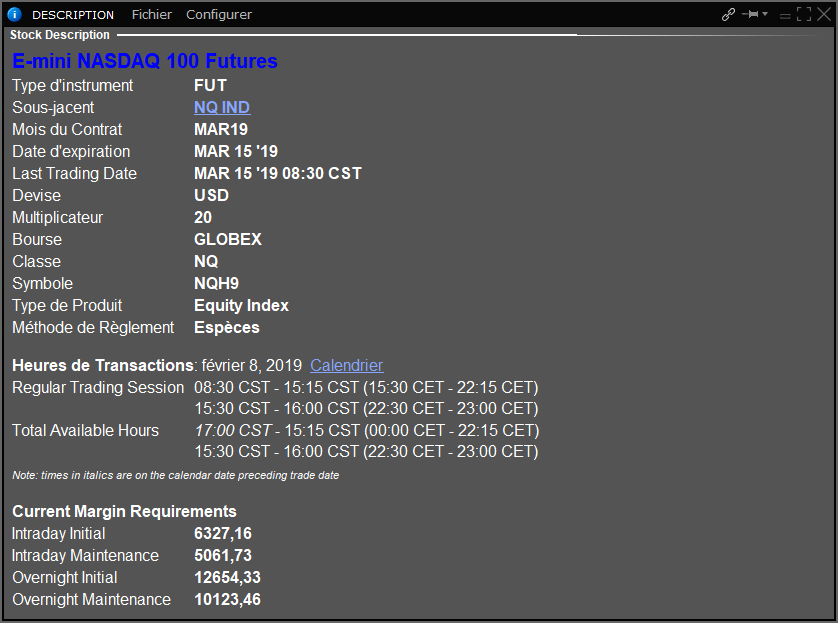Select expiration date MAR 15 '19
Image resolution: width=838 pixels, height=623 pixels.
(x=236, y=151)
